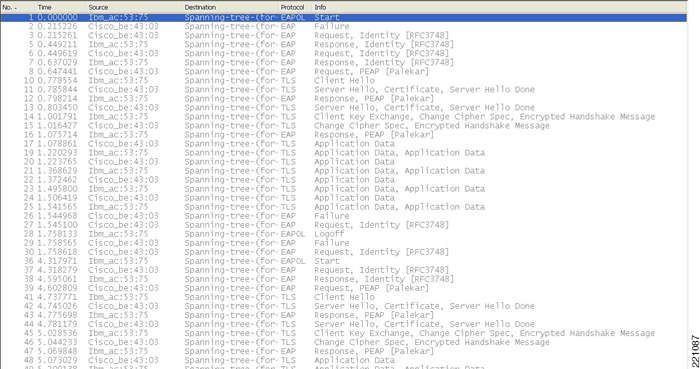Select packet 36 EAPOL Start row
The width and height of the screenshot is (700, 369).
tap(344, 261)
